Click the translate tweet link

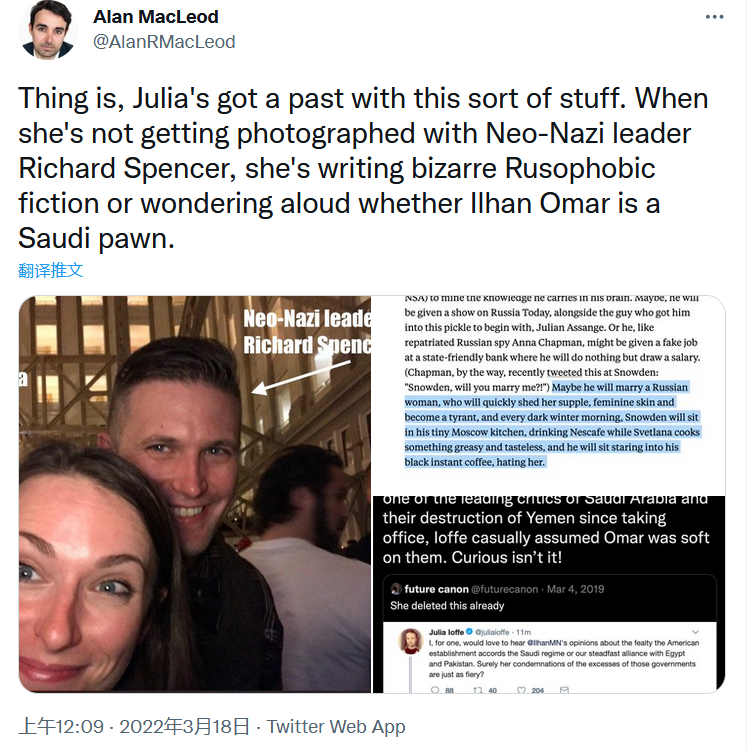tap(51, 270)
